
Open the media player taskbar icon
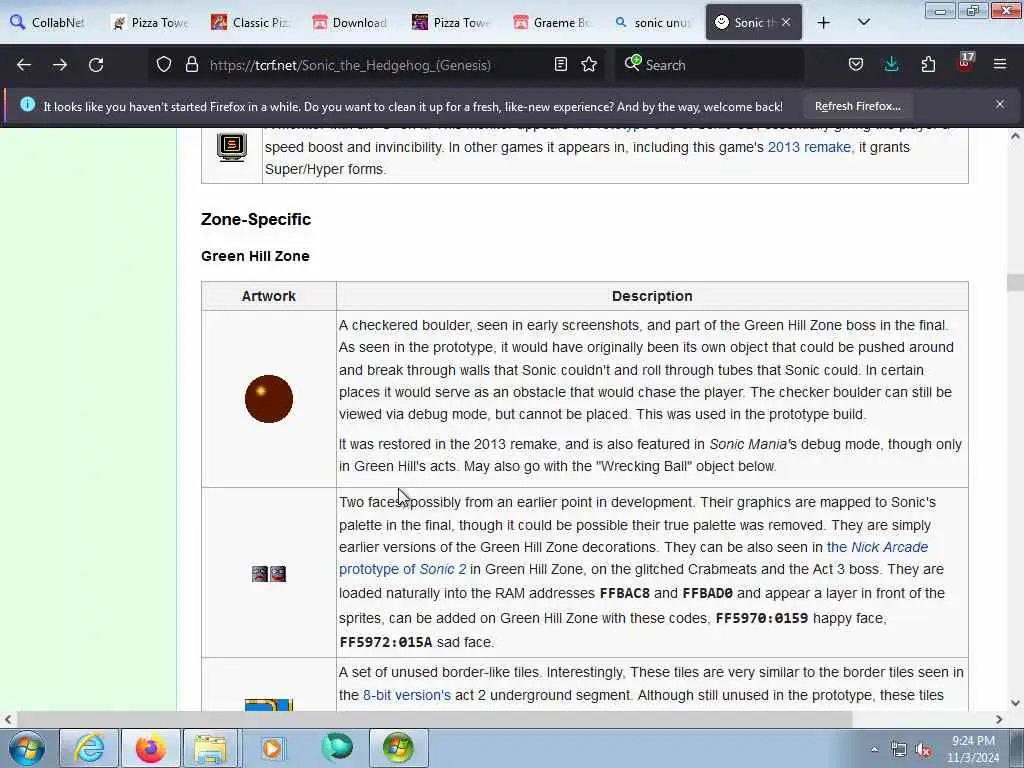tap(272, 748)
